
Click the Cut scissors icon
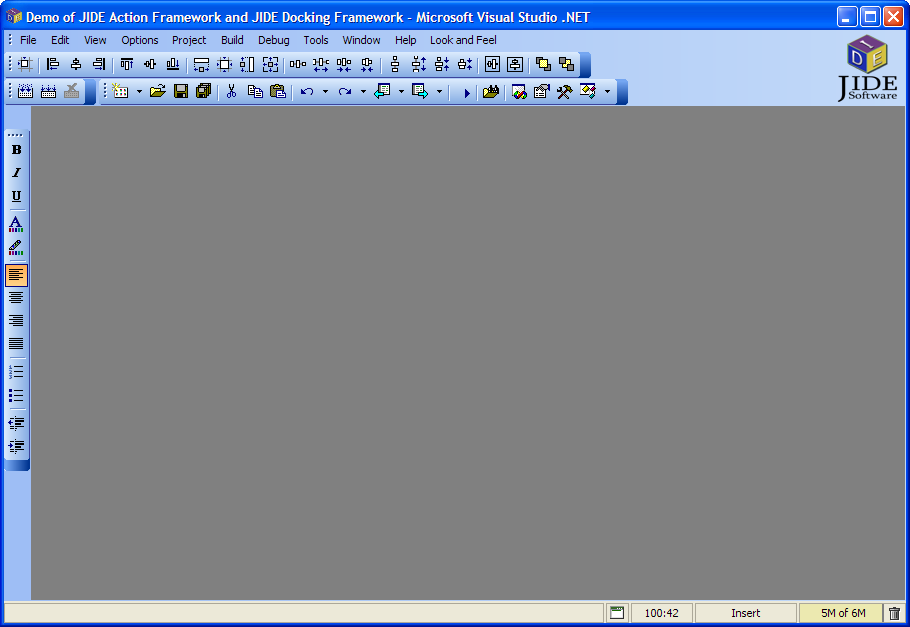pyautogui.click(x=232, y=91)
